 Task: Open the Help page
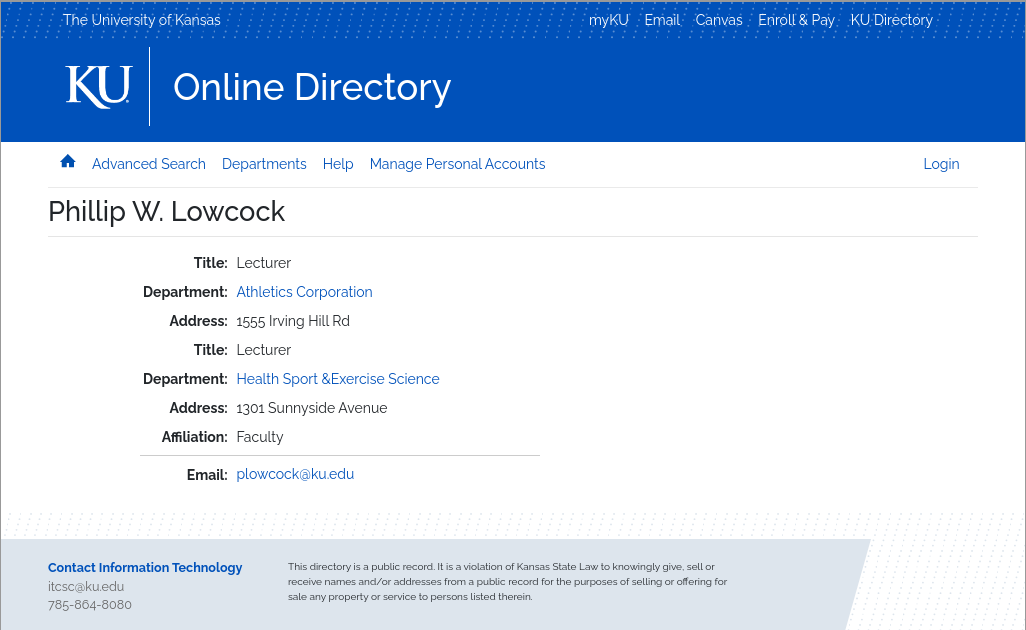(x=338, y=164)
